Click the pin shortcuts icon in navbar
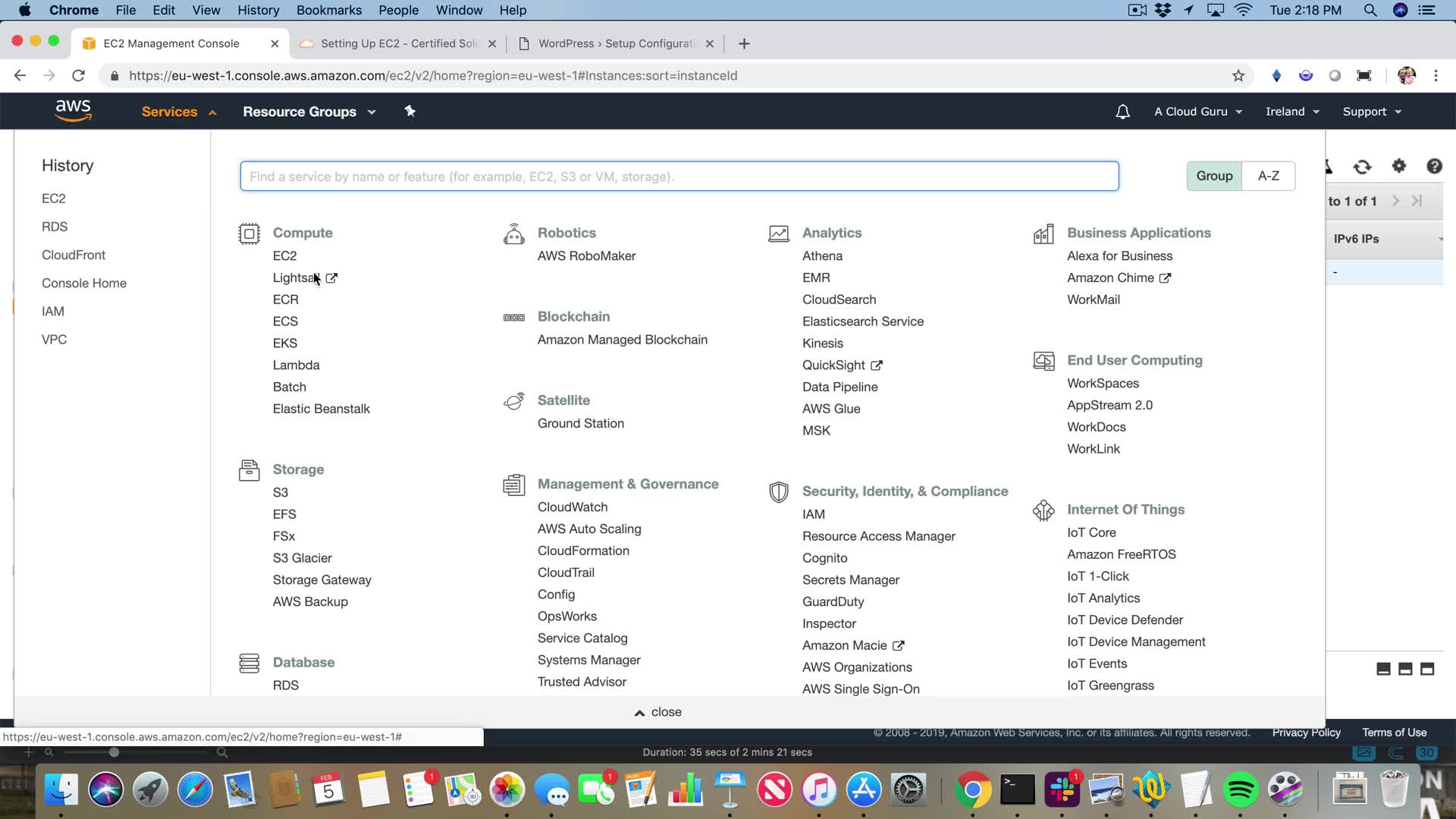 (409, 111)
